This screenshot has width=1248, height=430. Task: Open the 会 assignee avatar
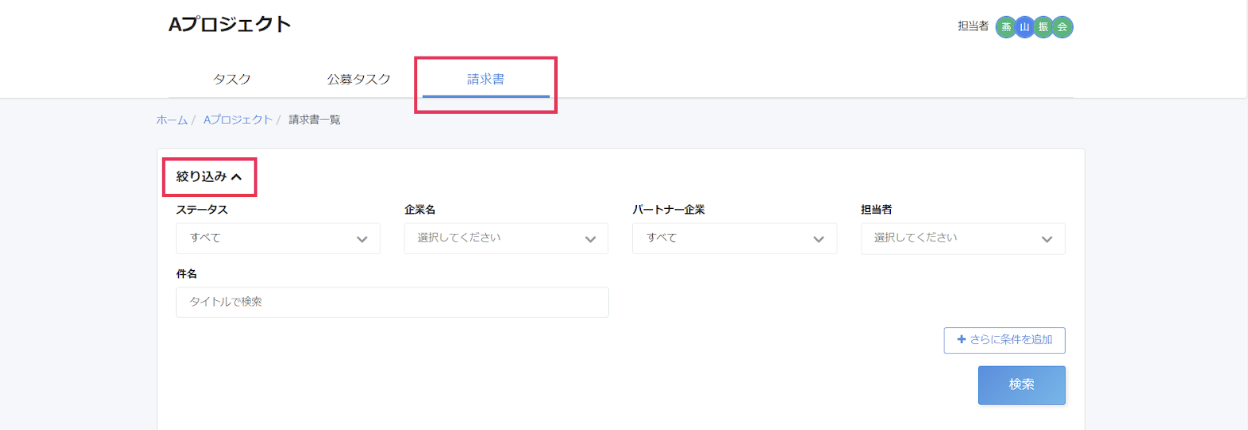click(x=1063, y=27)
